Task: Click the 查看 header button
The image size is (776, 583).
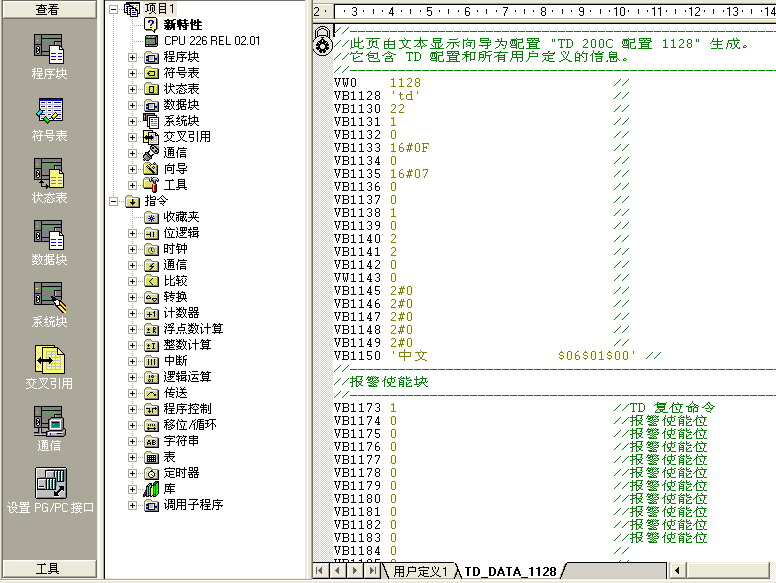Action: coord(48,9)
